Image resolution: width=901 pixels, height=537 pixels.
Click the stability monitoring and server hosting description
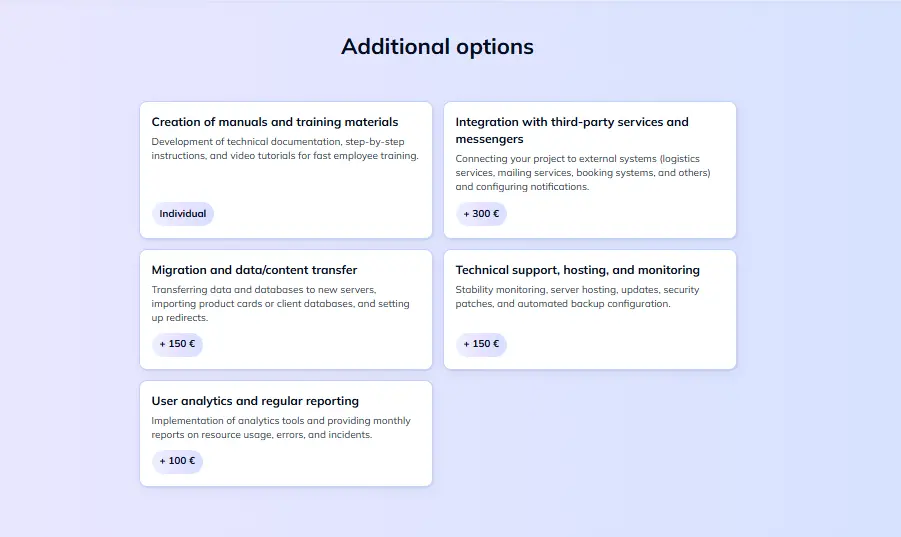[577, 297]
